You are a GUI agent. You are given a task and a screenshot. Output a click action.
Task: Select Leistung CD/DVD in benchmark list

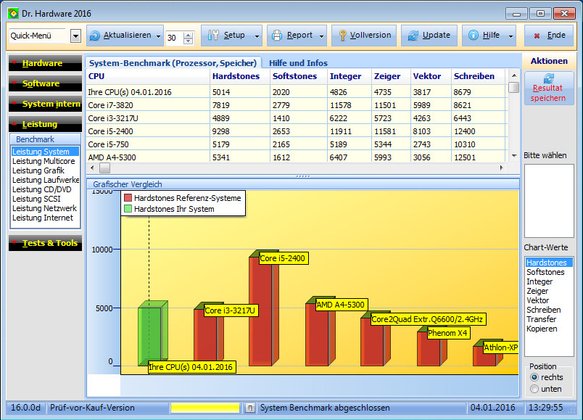(x=45, y=190)
